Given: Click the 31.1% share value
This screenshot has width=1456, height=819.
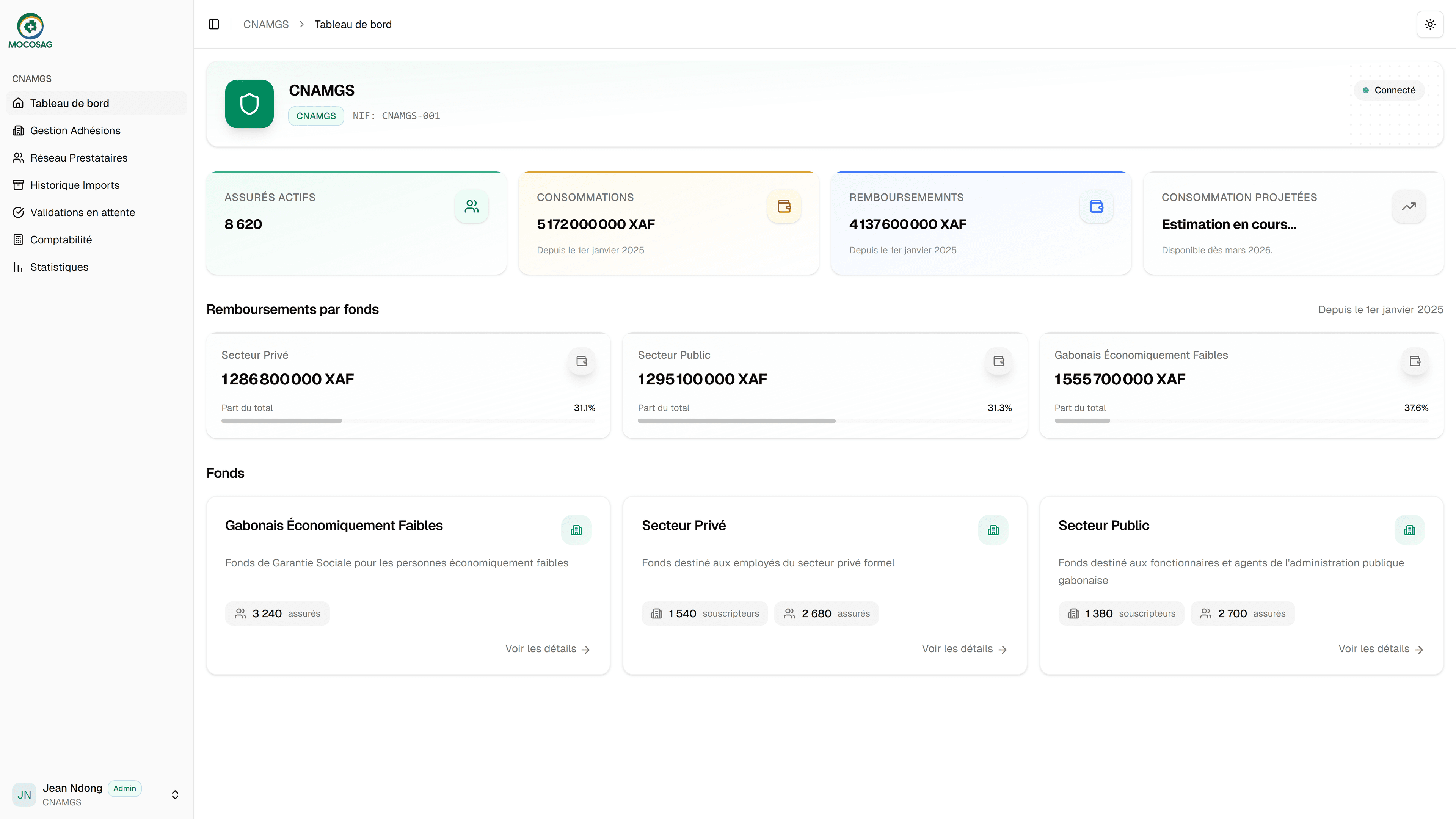Looking at the screenshot, I should click(584, 408).
